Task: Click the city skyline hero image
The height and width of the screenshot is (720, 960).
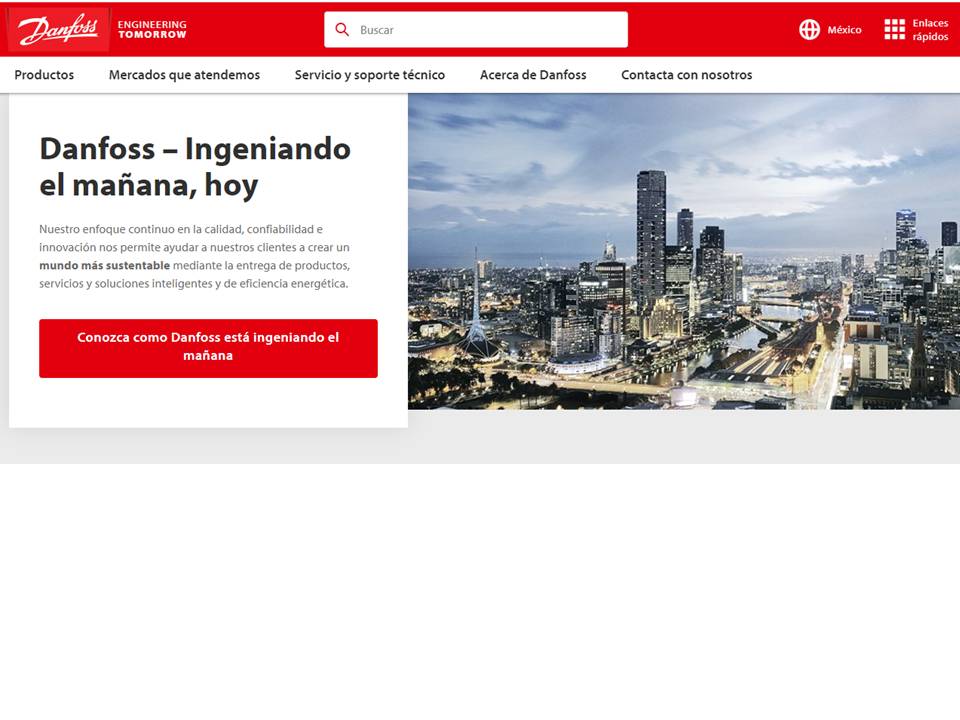Action: [684, 251]
